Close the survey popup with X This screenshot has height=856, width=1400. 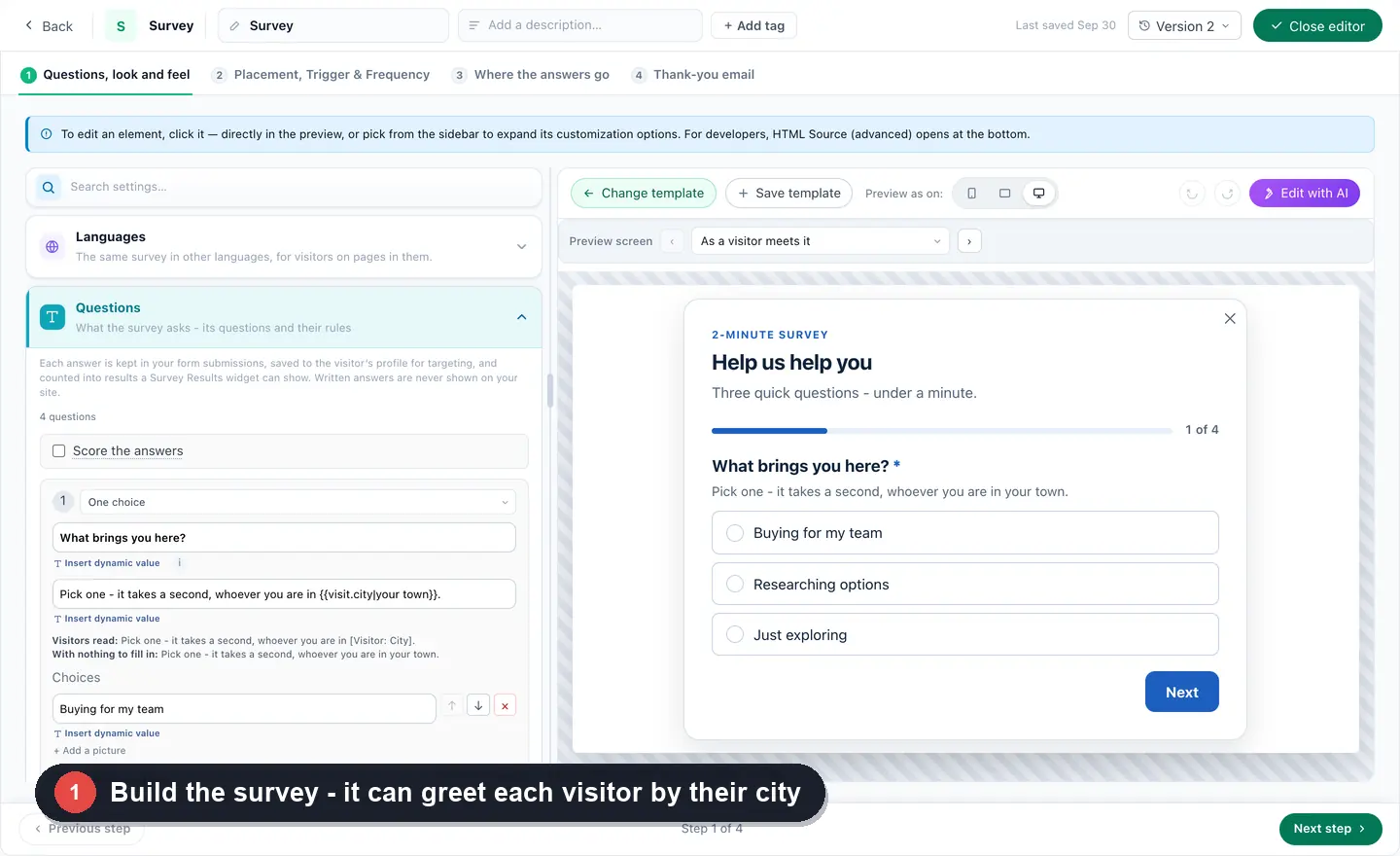pyautogui.click(x=1230, y=319)
